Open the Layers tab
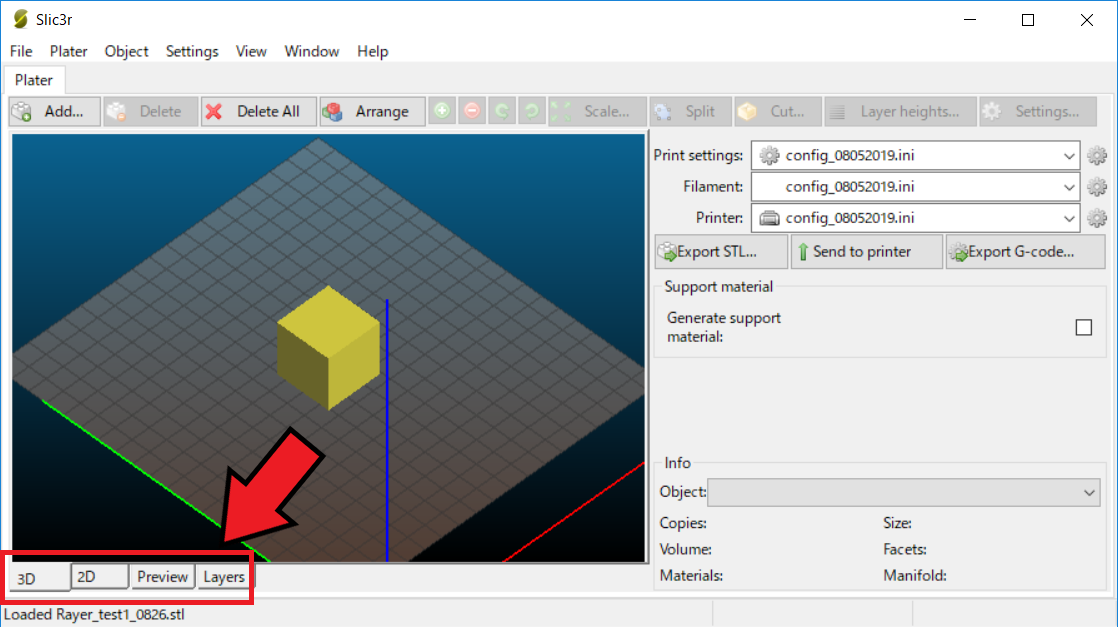The height and width of the screenshot is (627, 1118). pos(224,576)
